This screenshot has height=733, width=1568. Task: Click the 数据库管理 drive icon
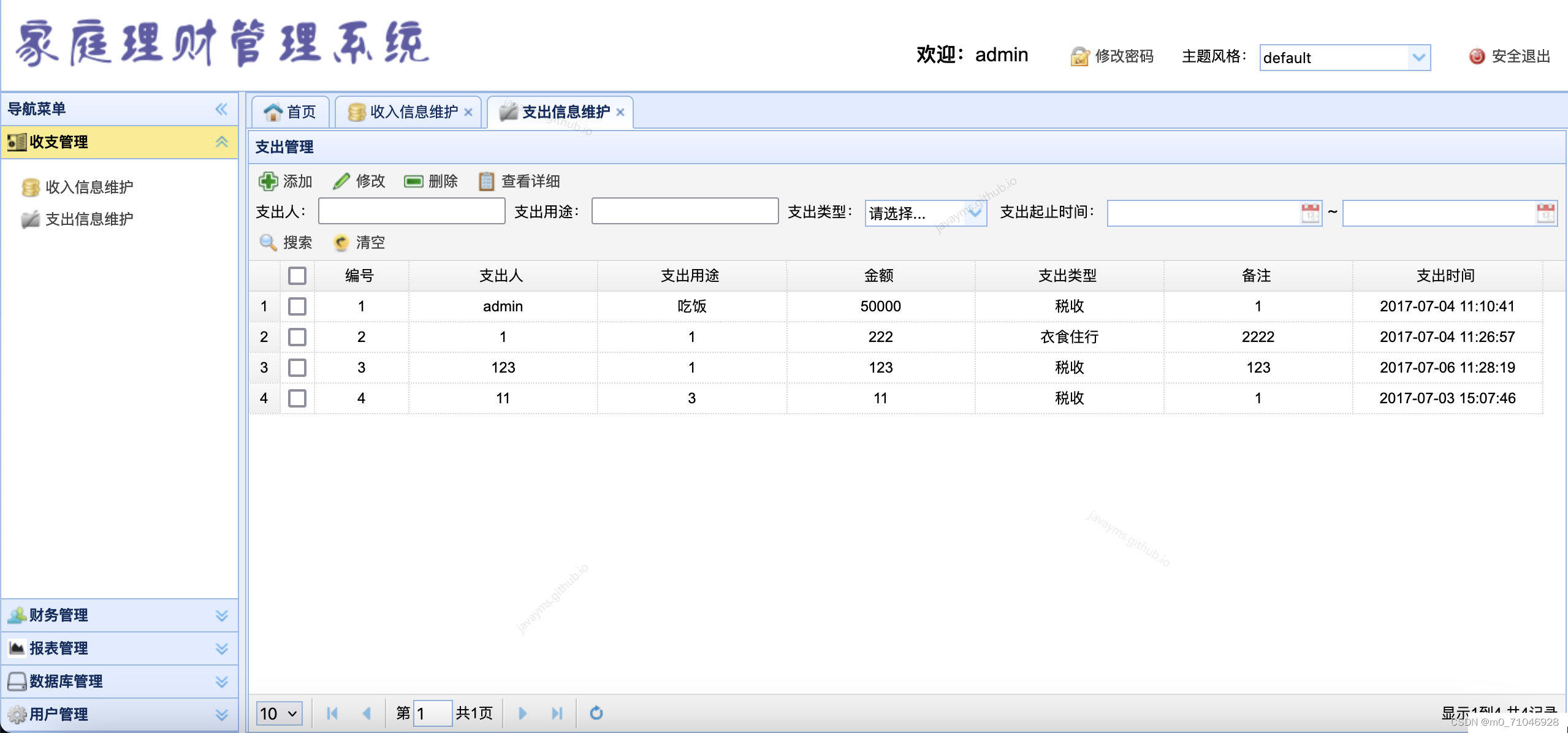click(x=17, y=682)
